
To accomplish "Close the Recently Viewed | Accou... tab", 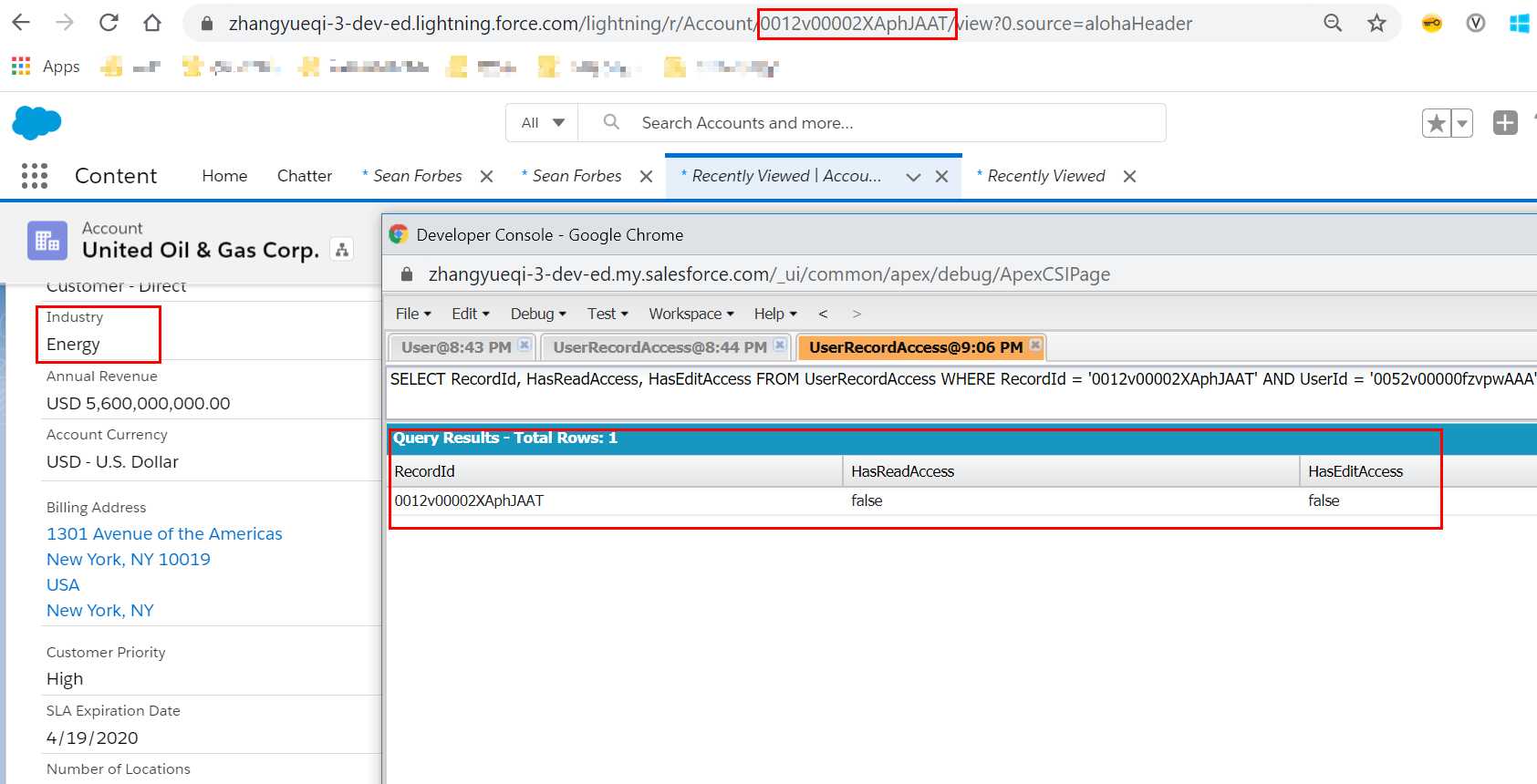I will [x=942, y=177].
